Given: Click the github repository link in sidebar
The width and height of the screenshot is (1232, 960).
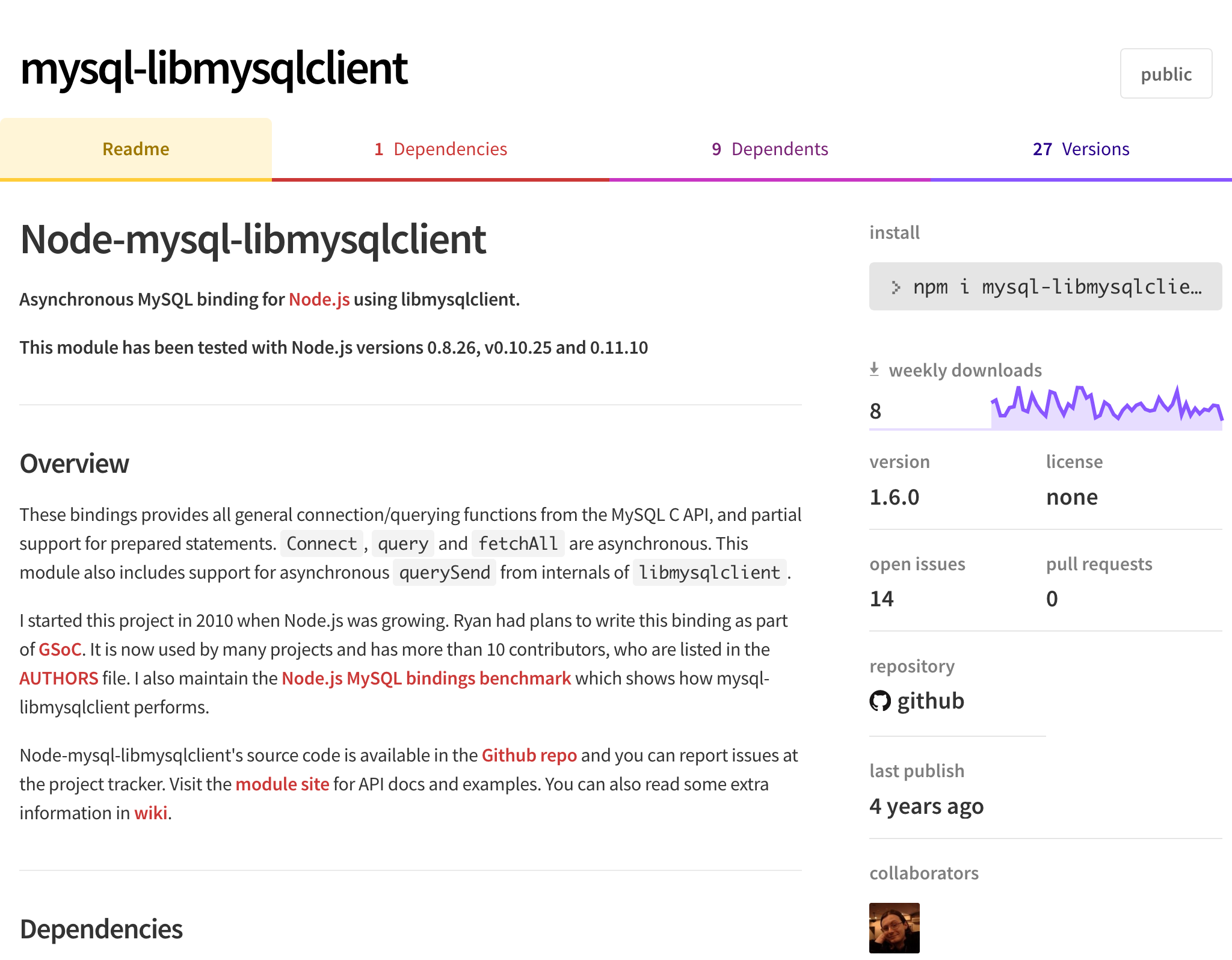Looking at the screenshot, I should tap(917, 701).
